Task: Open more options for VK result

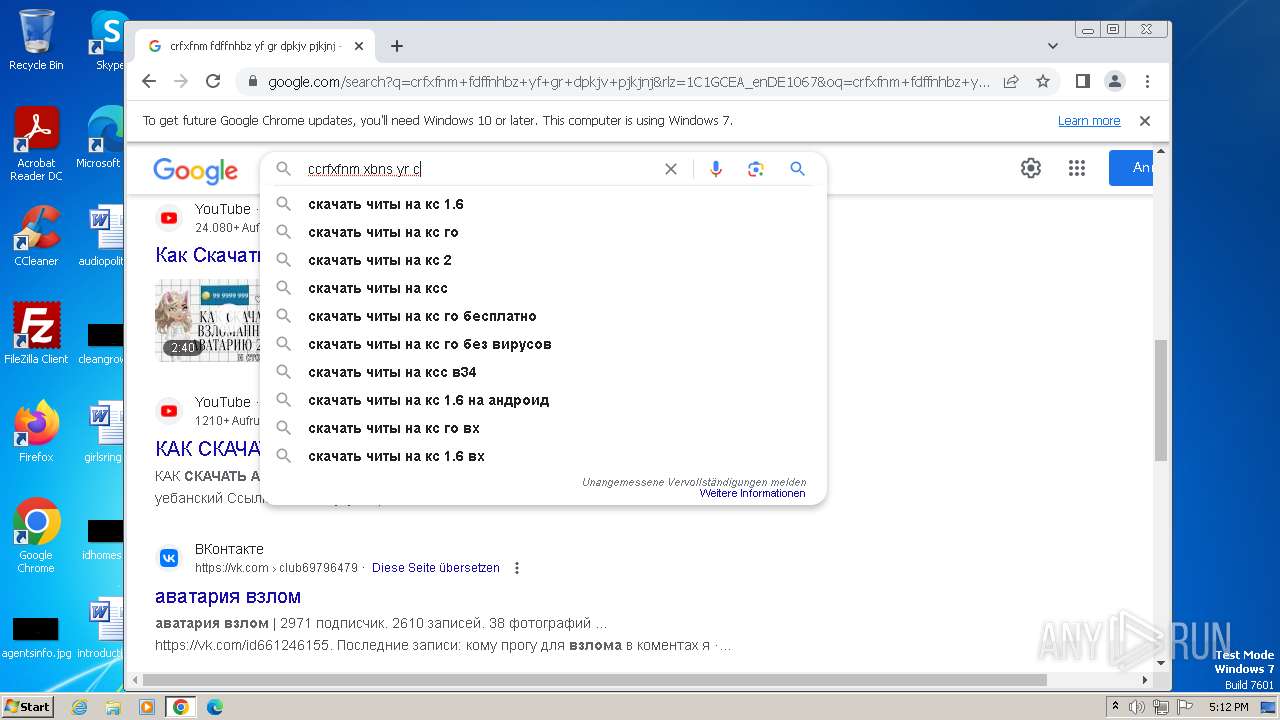Action: [x=517, y=568]
